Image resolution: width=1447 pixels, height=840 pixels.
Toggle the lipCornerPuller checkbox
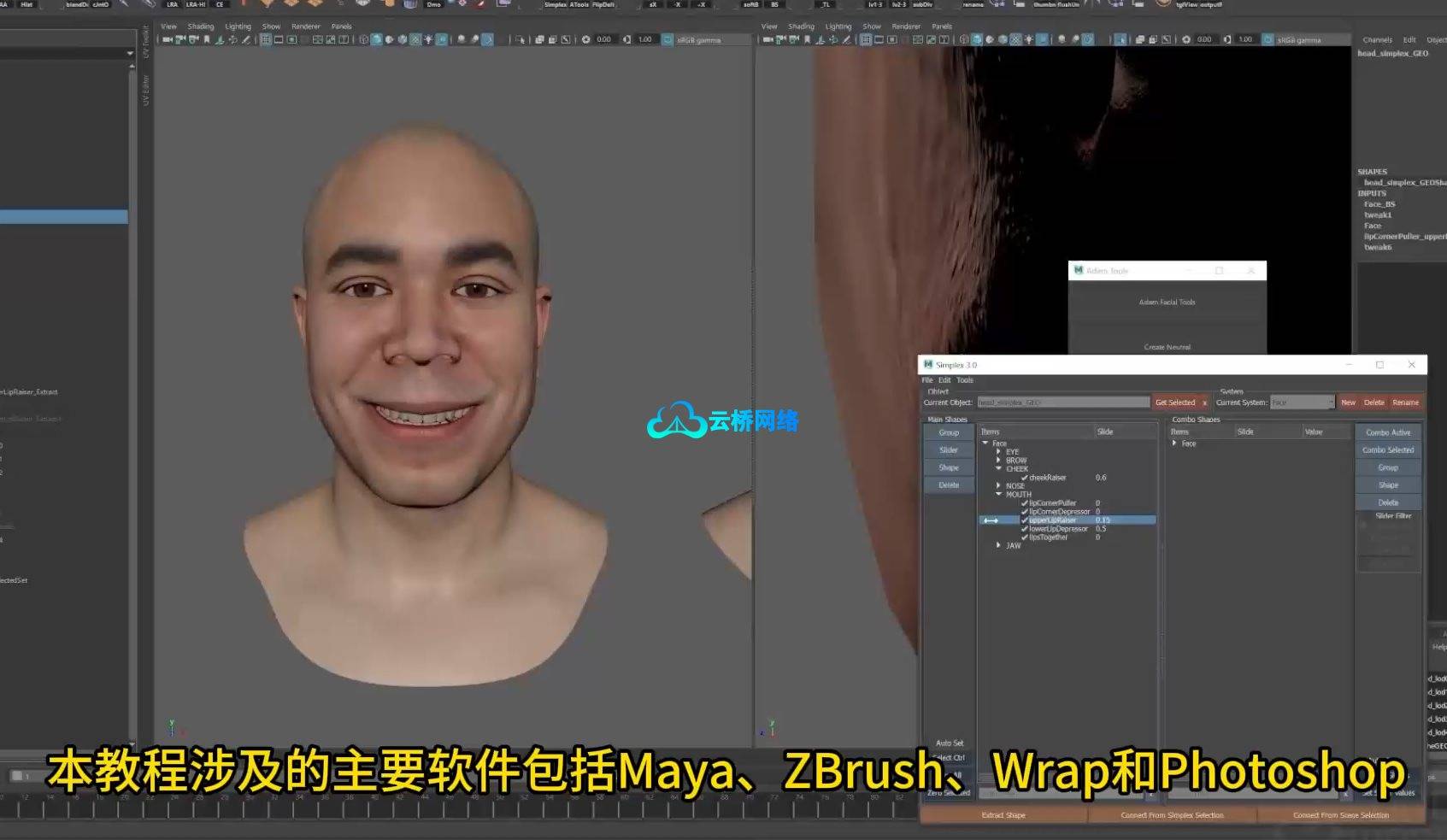[x=1024, y=503]
